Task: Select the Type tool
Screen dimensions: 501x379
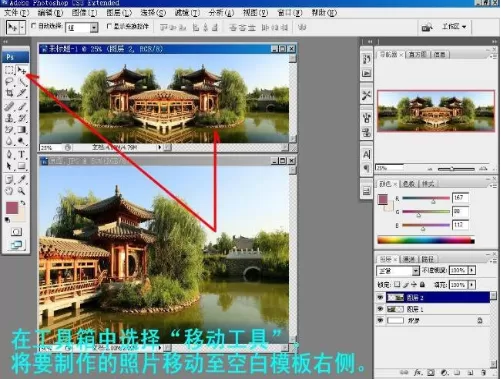Action: click(x=22, y=154)
